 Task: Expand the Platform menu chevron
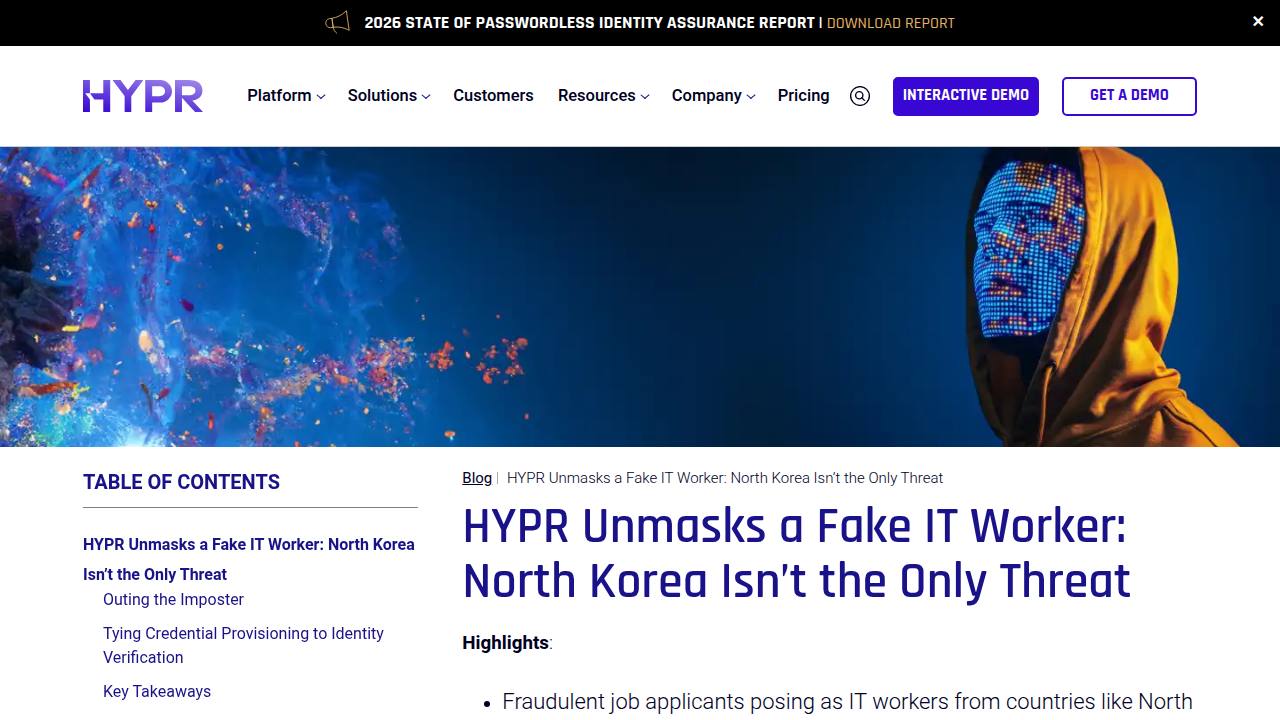321,97
